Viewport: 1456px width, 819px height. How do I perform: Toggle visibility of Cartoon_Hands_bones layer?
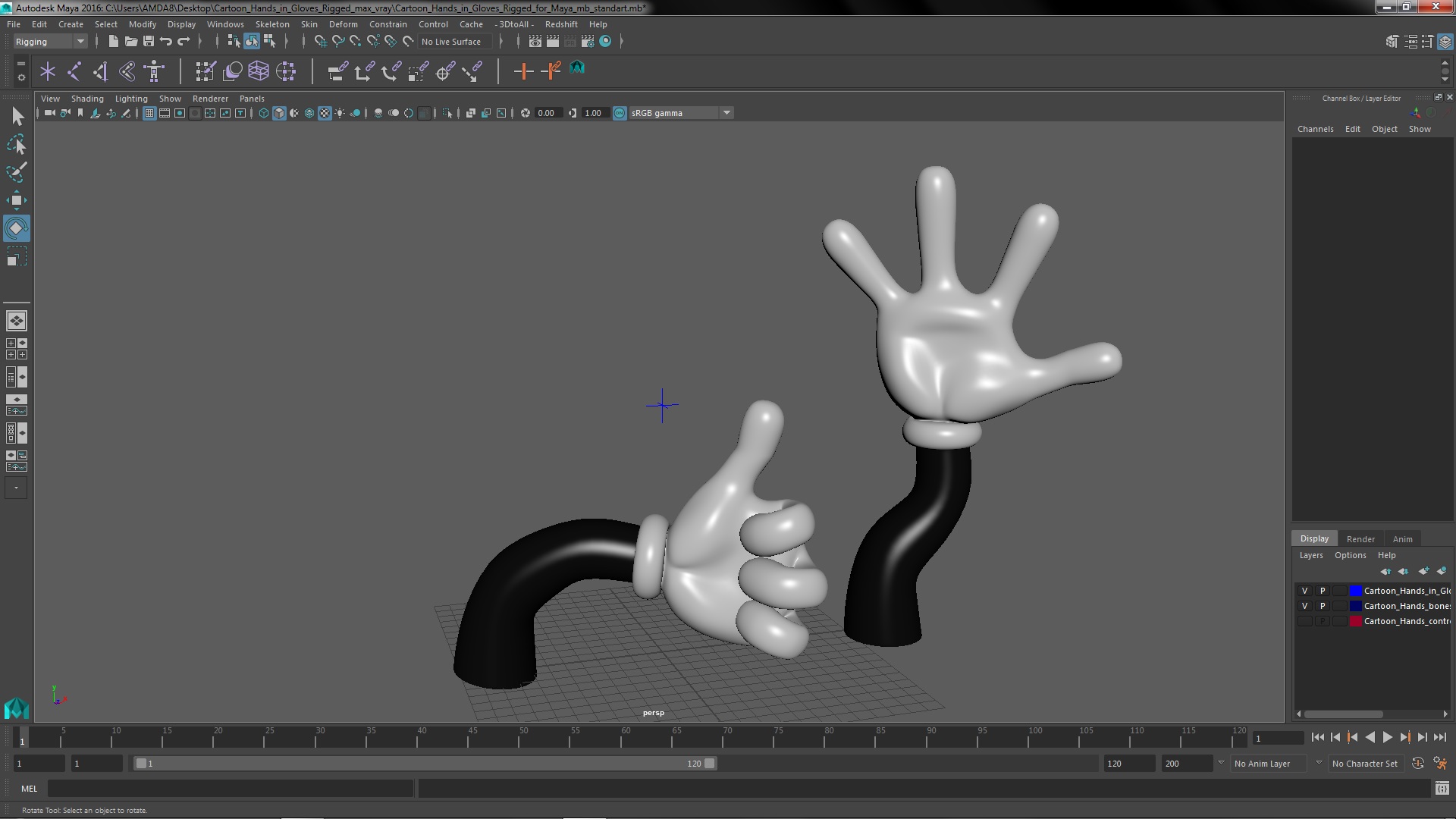coord(1304,606)
